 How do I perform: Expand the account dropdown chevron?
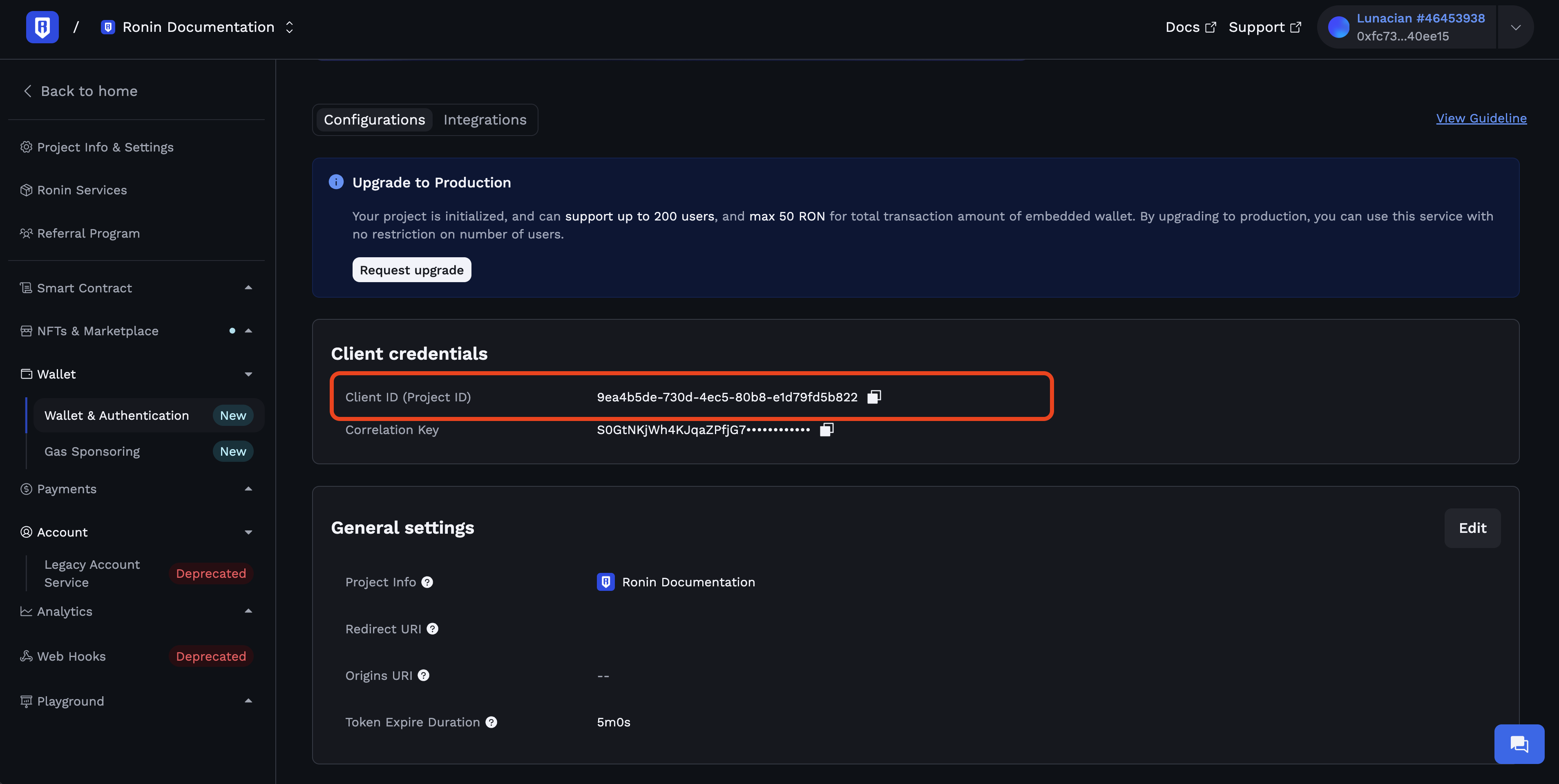(1515, 27)
